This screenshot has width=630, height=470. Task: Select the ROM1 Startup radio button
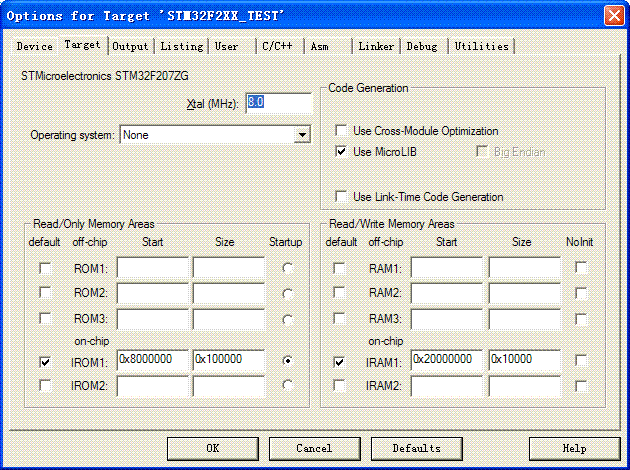point(287,268)
